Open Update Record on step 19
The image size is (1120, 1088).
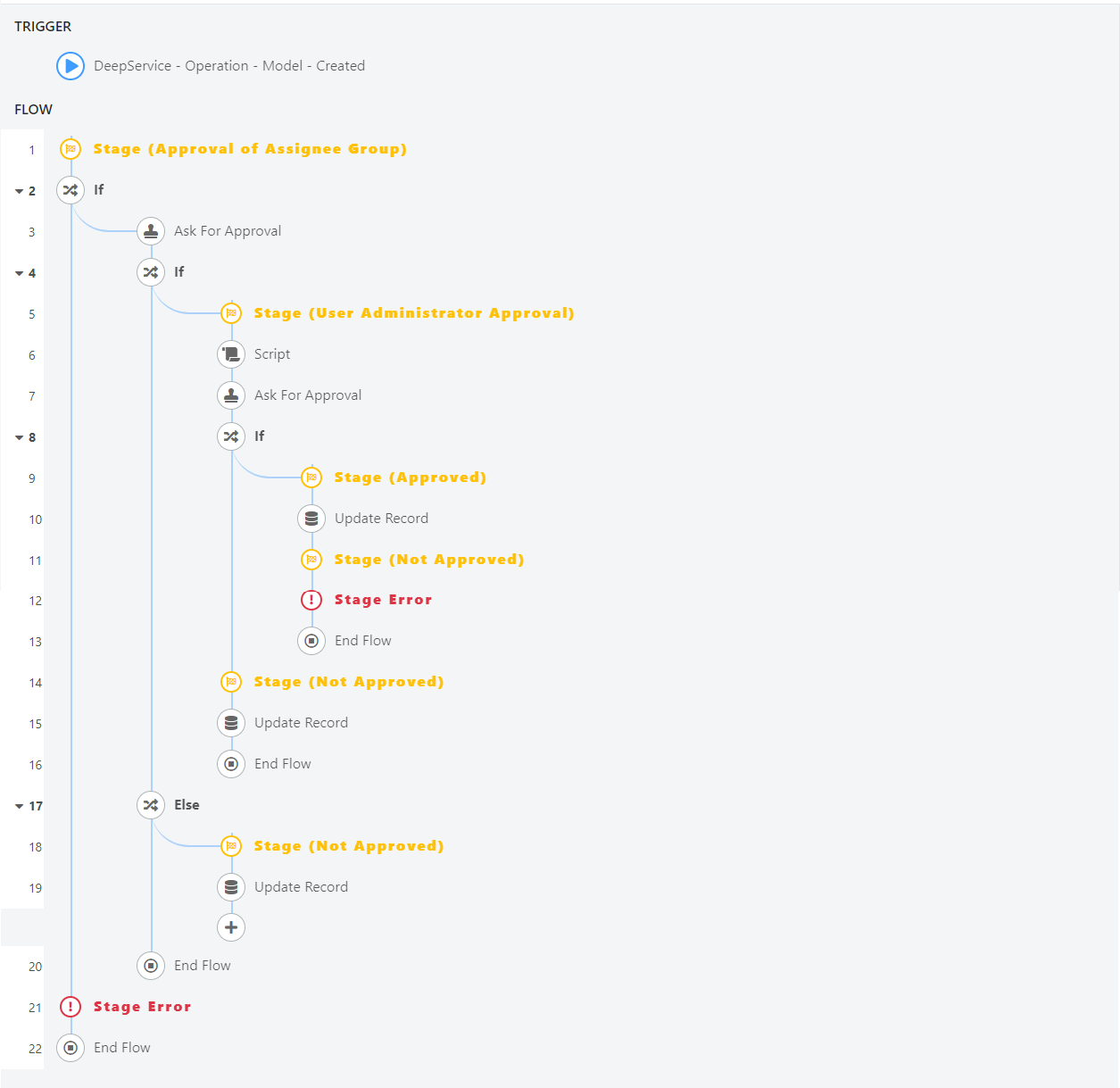point(301,887)
